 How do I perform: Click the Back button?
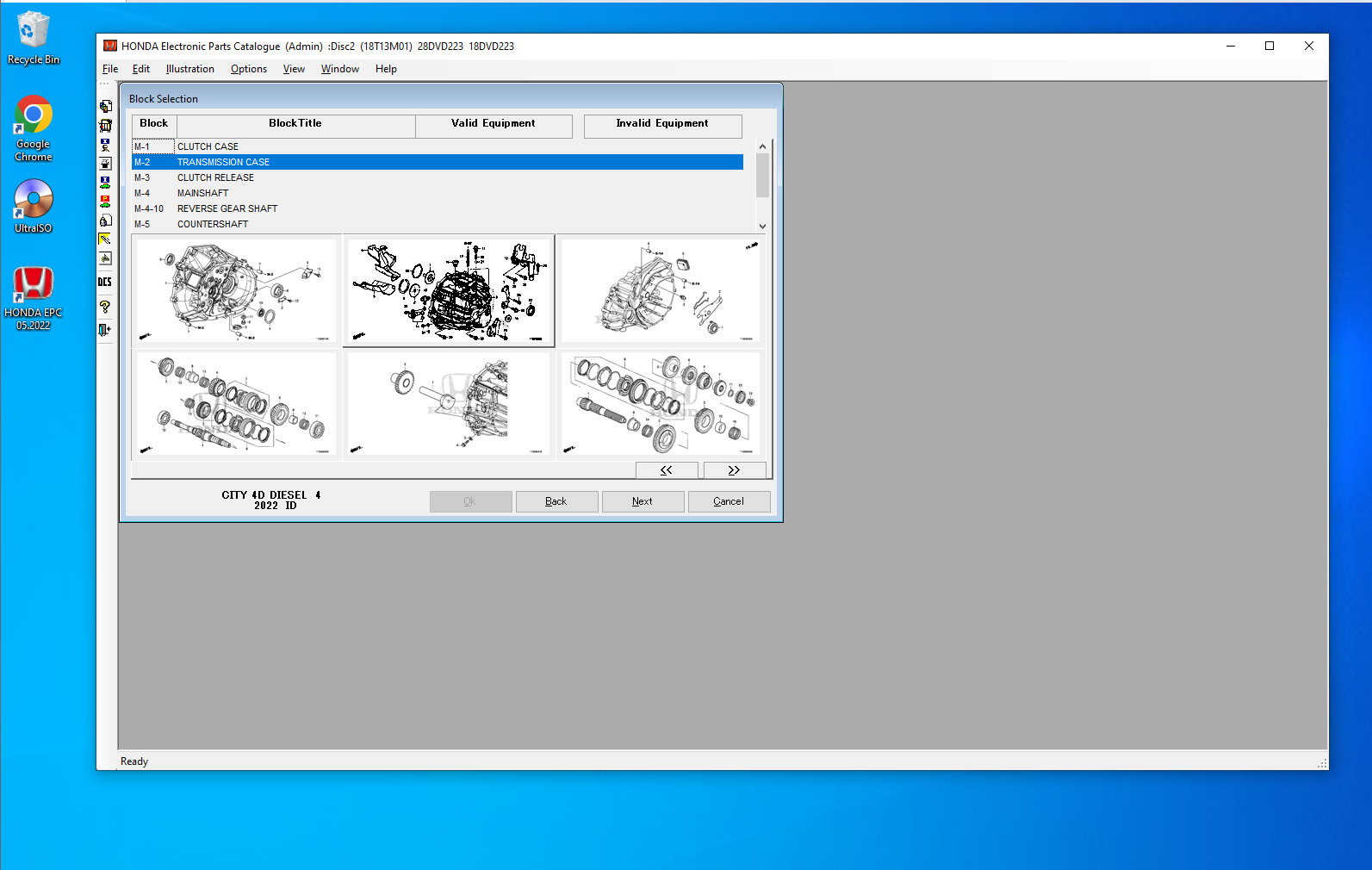pos(556,501)
